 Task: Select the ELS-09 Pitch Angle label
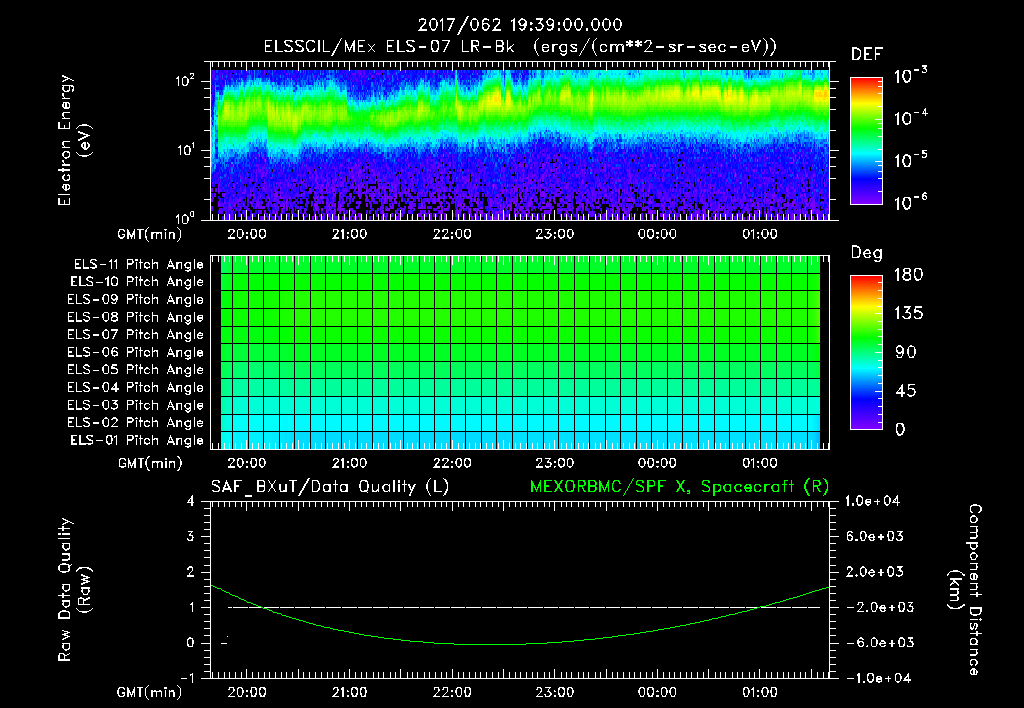coord(136,300)
